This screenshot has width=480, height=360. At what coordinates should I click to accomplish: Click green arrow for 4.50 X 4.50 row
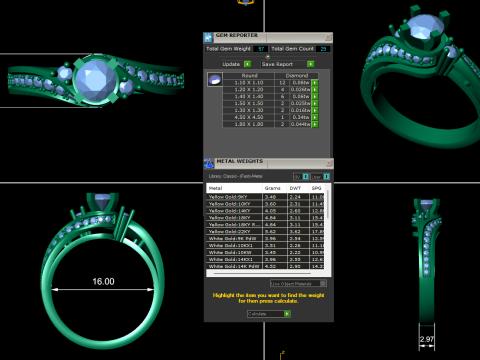315,117
